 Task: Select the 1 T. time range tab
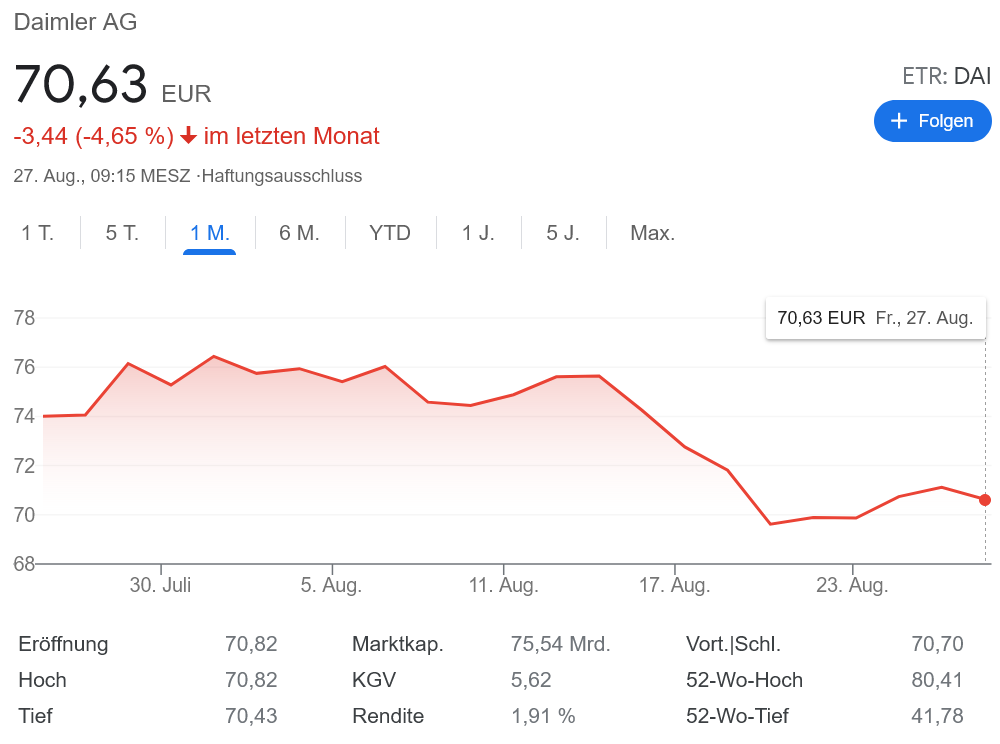tap(38, 233)
